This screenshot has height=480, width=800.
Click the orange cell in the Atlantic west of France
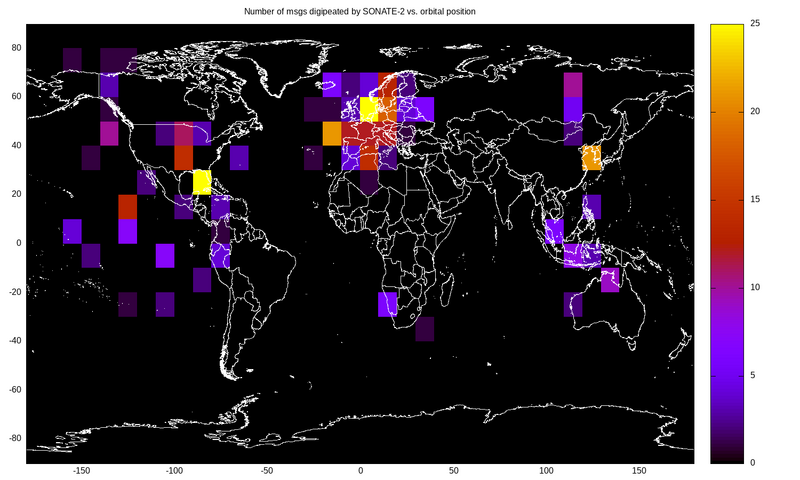[332, 133]
